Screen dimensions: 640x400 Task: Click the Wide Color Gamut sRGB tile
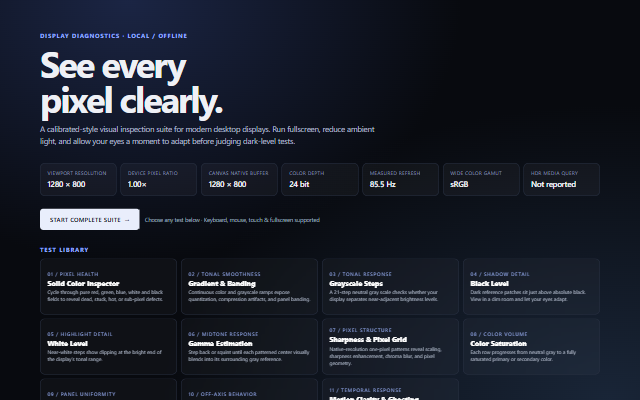tap(481, 180)
